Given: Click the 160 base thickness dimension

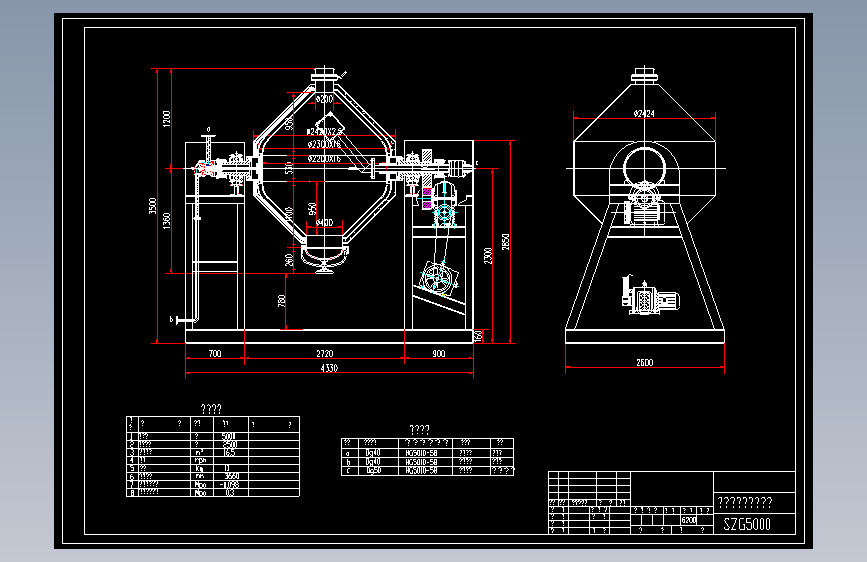Looking at the screenshot, I should click(479, 336).
